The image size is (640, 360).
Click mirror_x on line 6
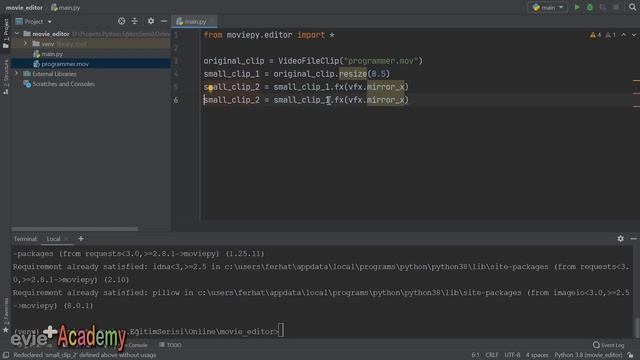(x=385, y=100)
